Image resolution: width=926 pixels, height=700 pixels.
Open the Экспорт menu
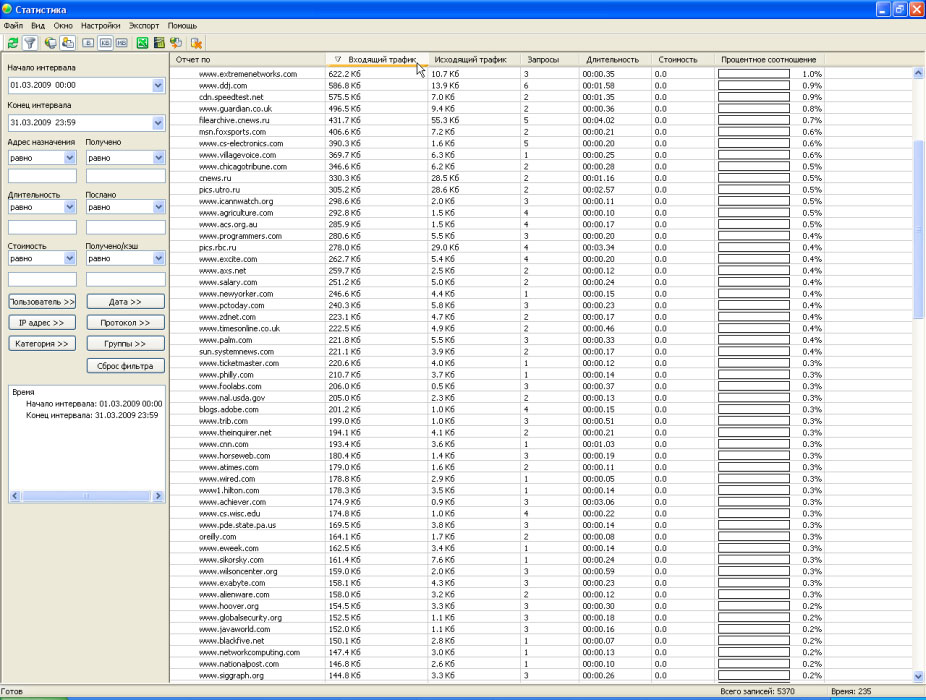pos(144,25)
